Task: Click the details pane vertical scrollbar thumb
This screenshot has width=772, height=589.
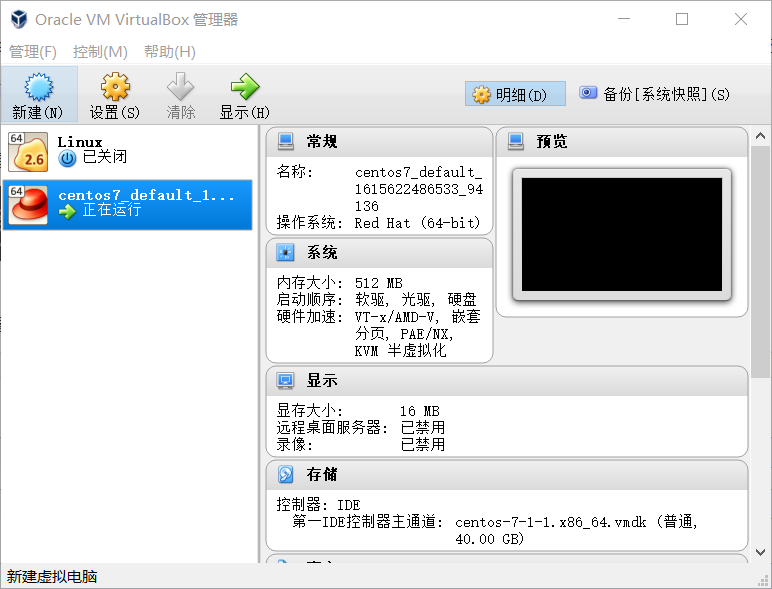Action: [760, 262]
